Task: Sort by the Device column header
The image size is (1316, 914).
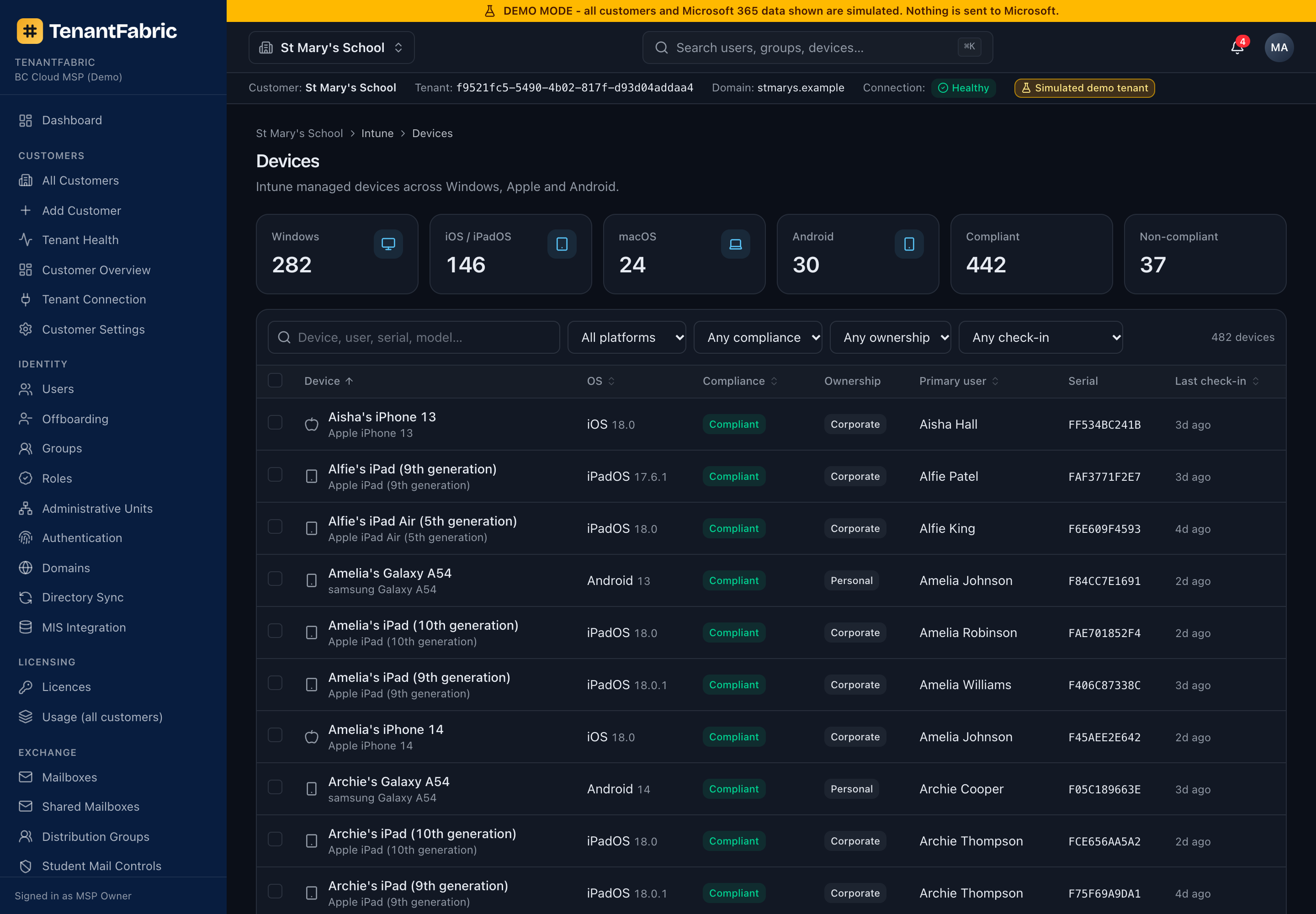Action: point(329,381)
